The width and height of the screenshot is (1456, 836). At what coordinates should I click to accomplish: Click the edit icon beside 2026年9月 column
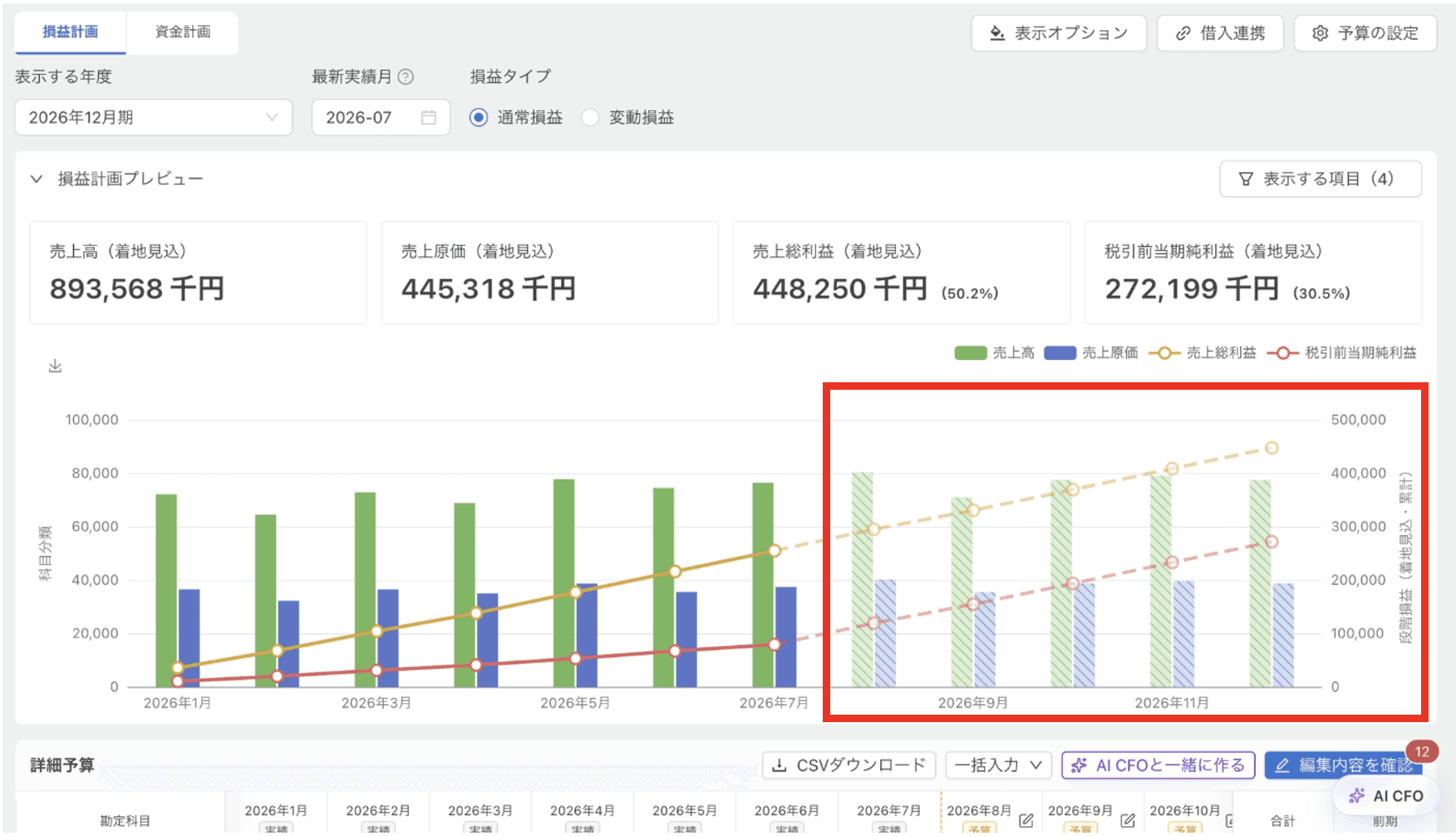[x=1128, y=820]
